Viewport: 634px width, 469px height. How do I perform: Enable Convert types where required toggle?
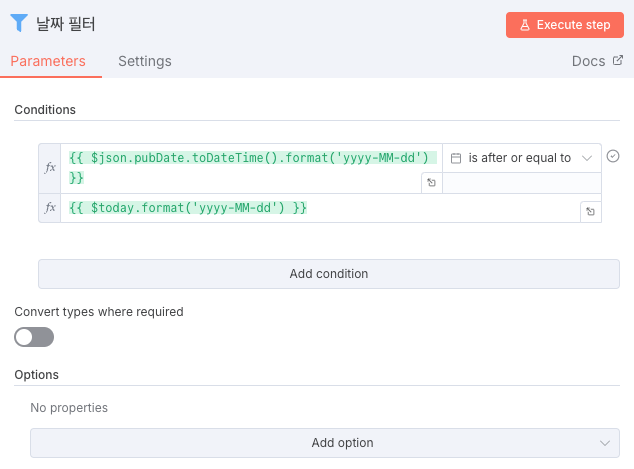click(34, 337)
